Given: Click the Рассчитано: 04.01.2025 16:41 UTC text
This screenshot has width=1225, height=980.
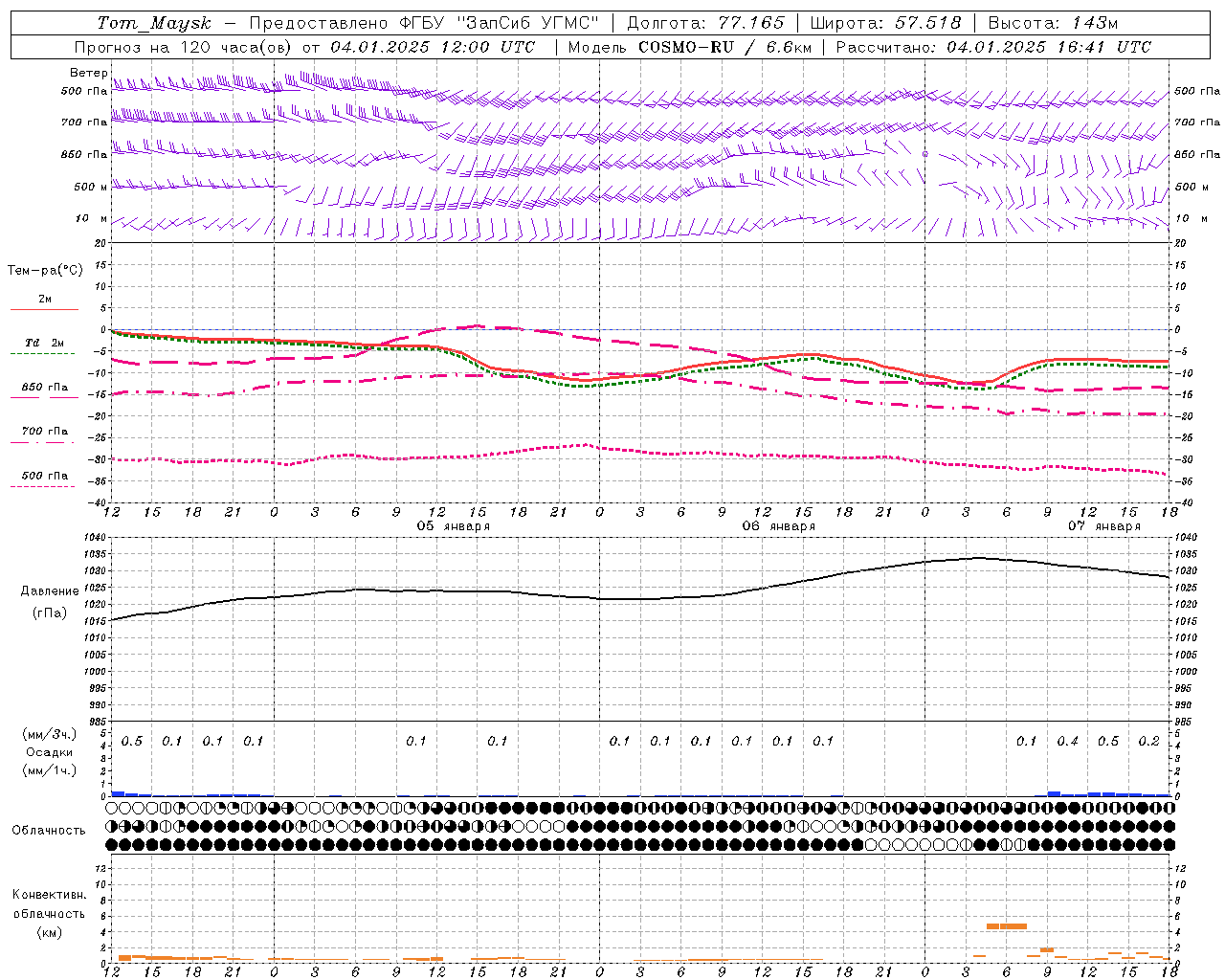Looking at the screenshot, I should tap(993, 47).
